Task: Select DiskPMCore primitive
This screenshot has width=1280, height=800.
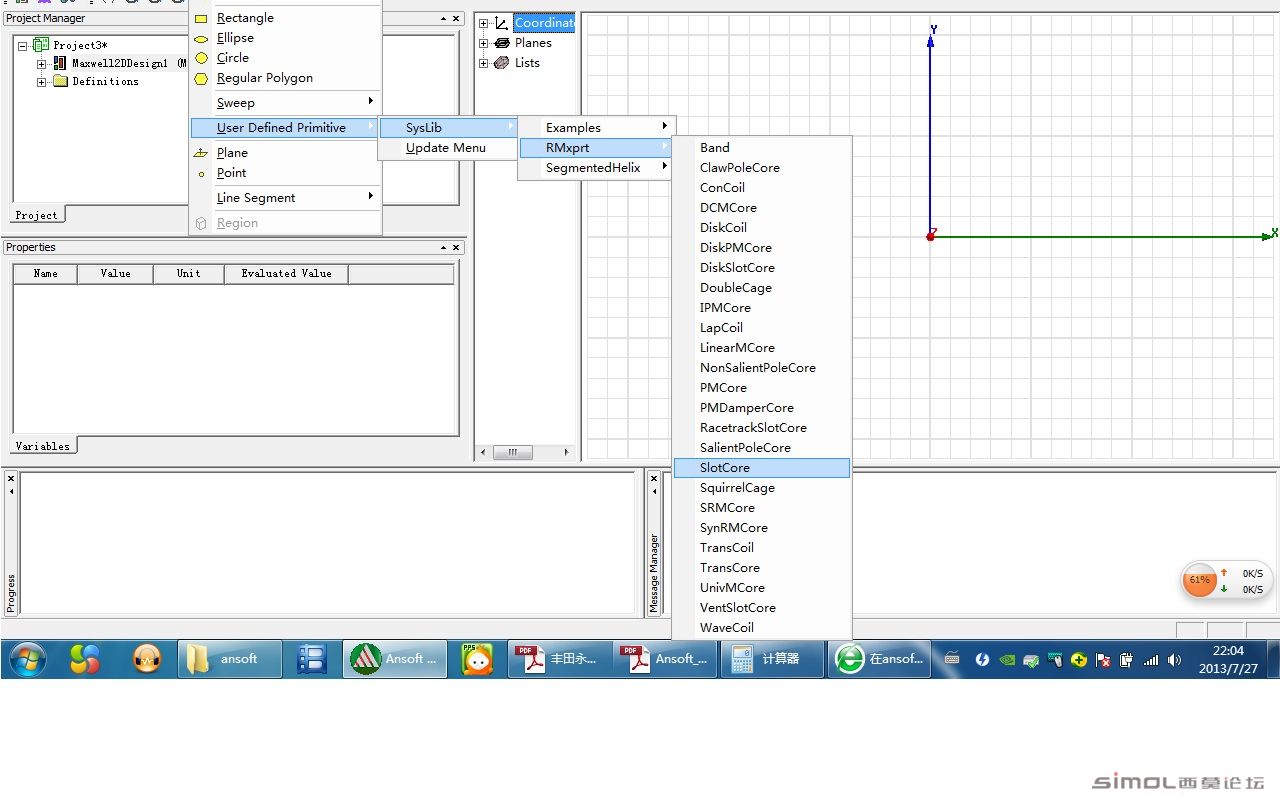Action: point(762,248)
